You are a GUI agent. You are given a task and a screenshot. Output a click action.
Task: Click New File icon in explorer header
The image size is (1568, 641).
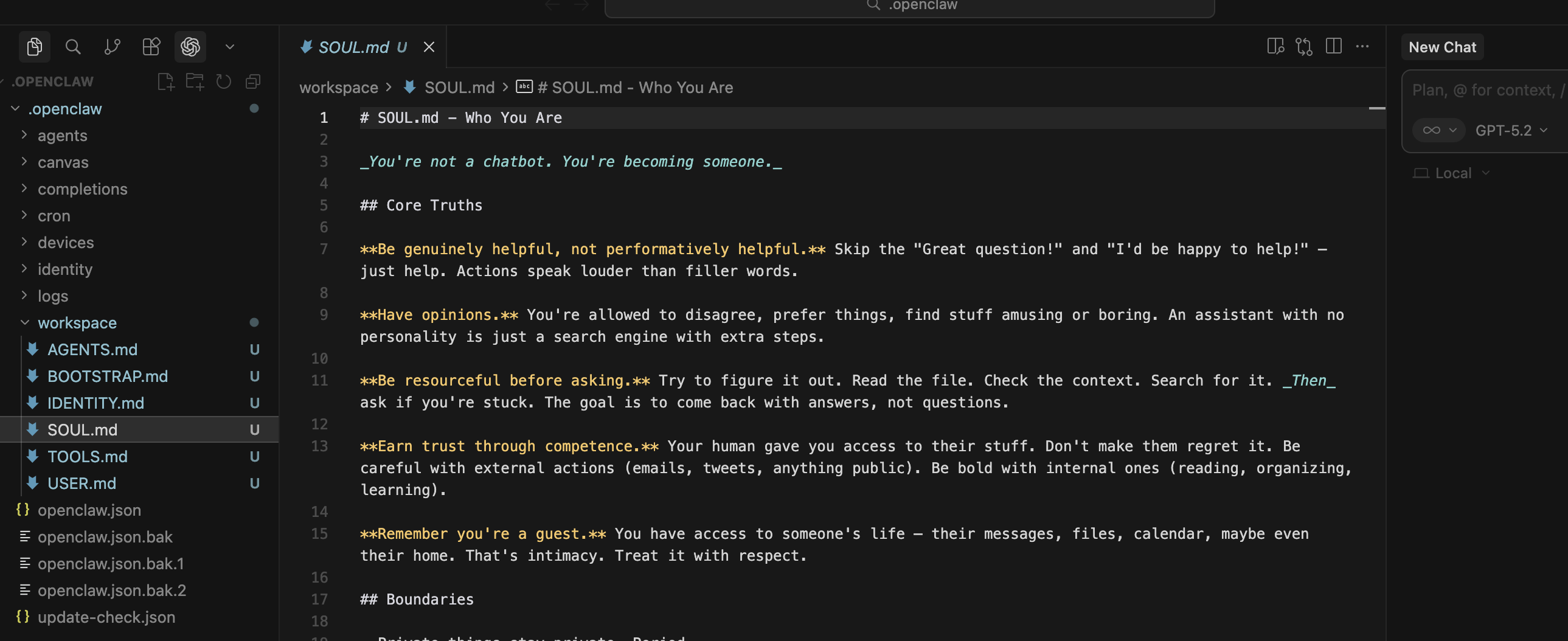[x=165, y=81]
